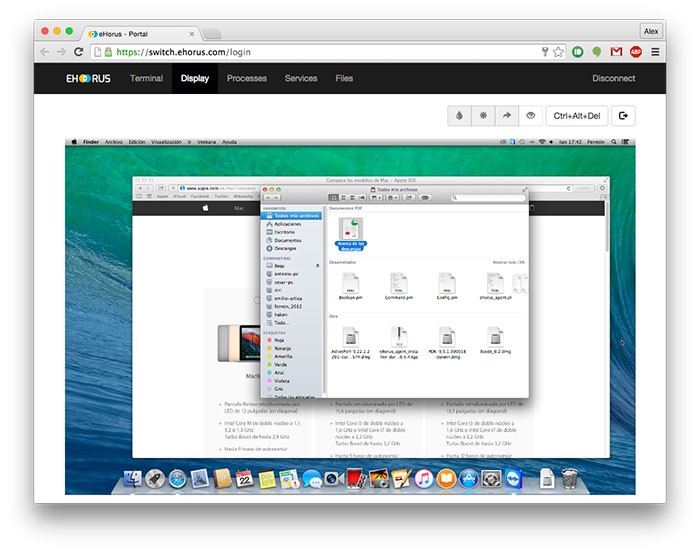Open the Chrome hamburger menu

[655, 52]
